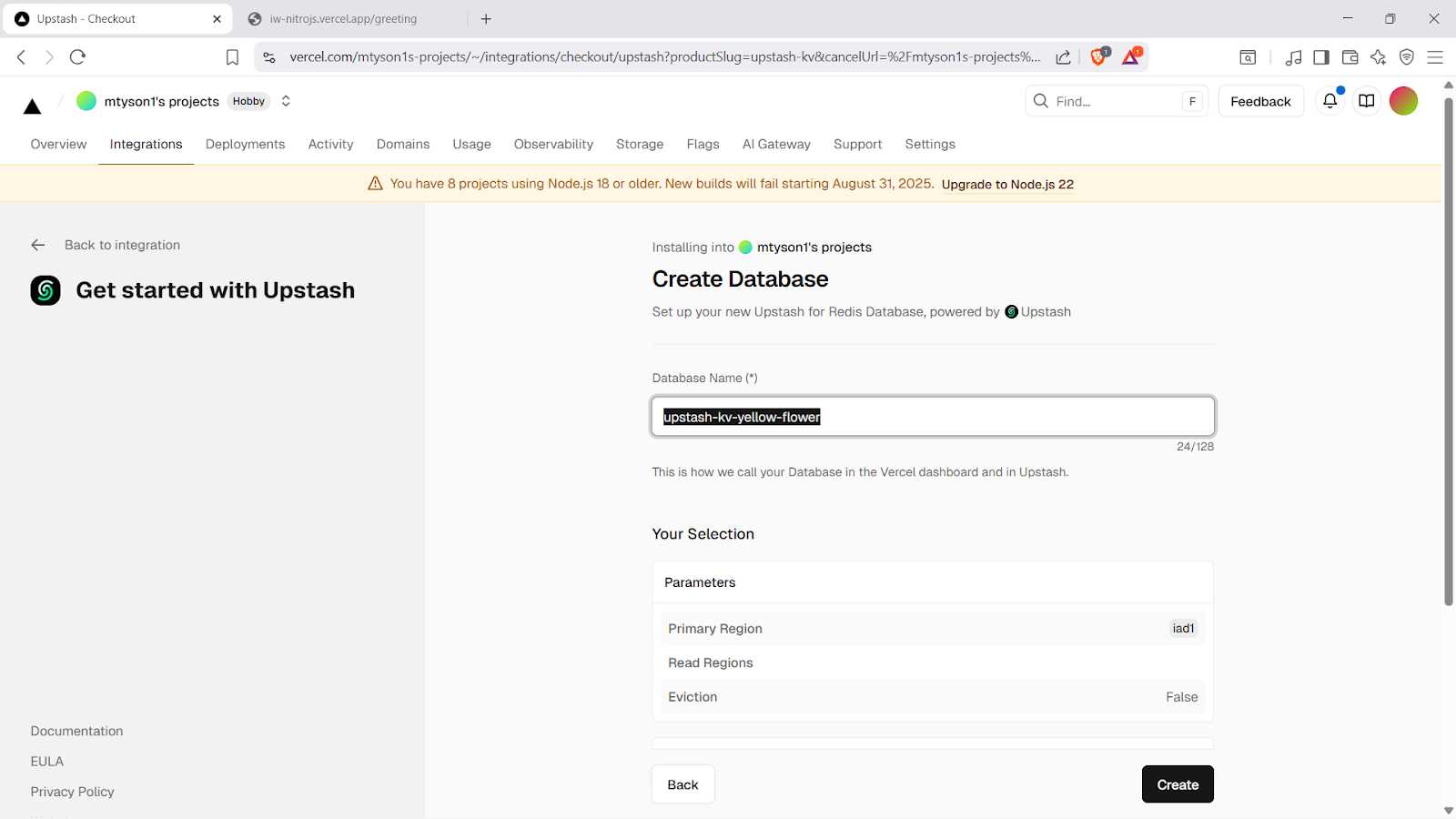Open the Storage tab
The height and width of the screenshot is (819, 1456).
tap(640, 144)
